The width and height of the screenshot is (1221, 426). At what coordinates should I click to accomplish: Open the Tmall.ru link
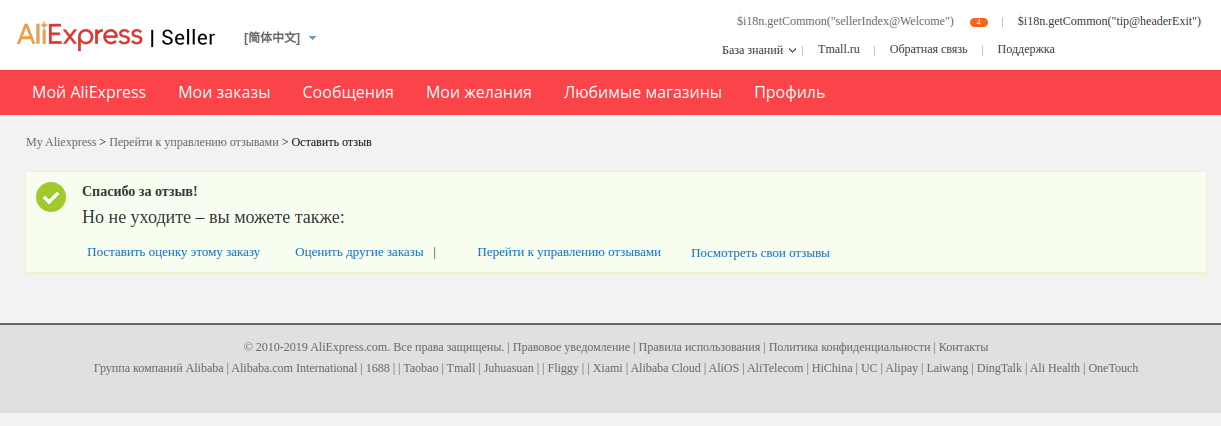[838, 49]
